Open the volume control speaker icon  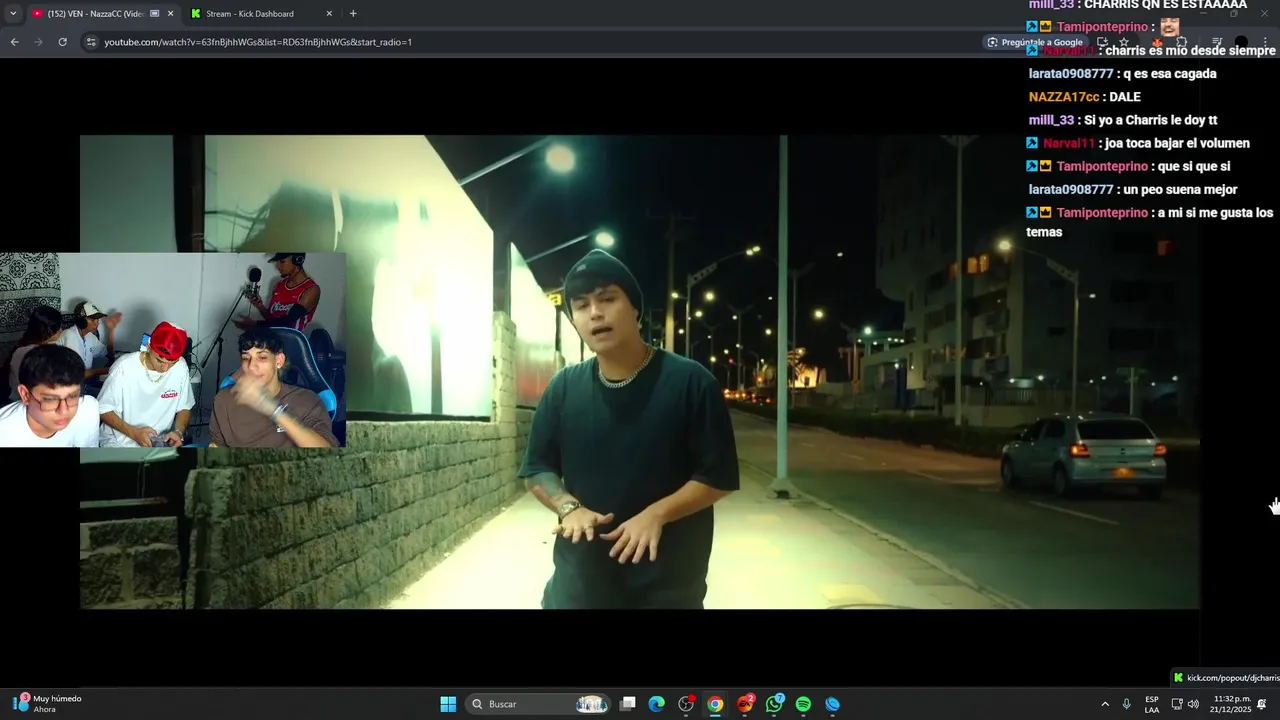[1193, 704]
